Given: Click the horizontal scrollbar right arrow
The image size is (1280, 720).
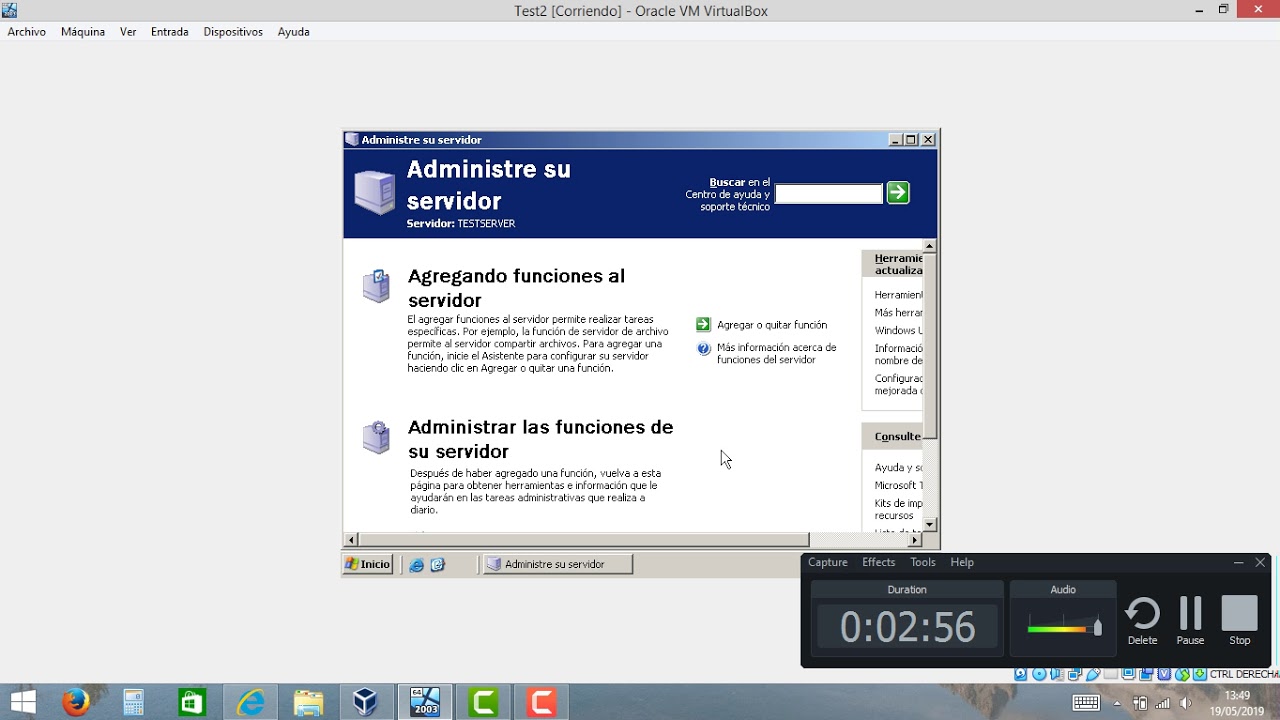Looking at the screenshot, I should [x=915, y=540].
